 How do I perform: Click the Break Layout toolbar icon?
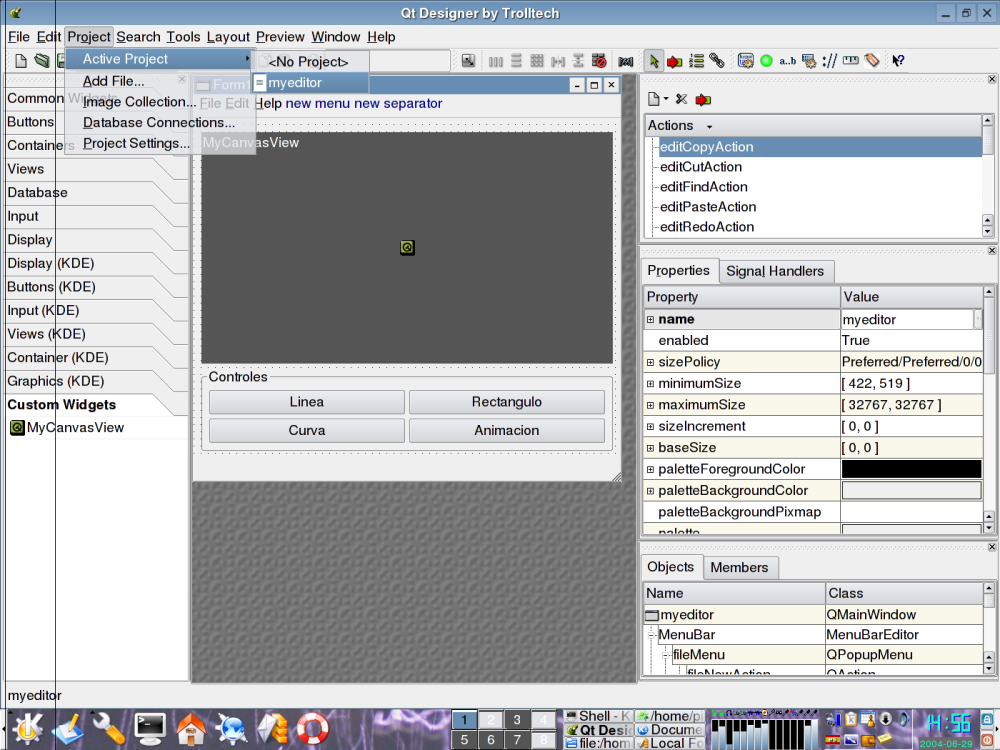pos(599,61)
